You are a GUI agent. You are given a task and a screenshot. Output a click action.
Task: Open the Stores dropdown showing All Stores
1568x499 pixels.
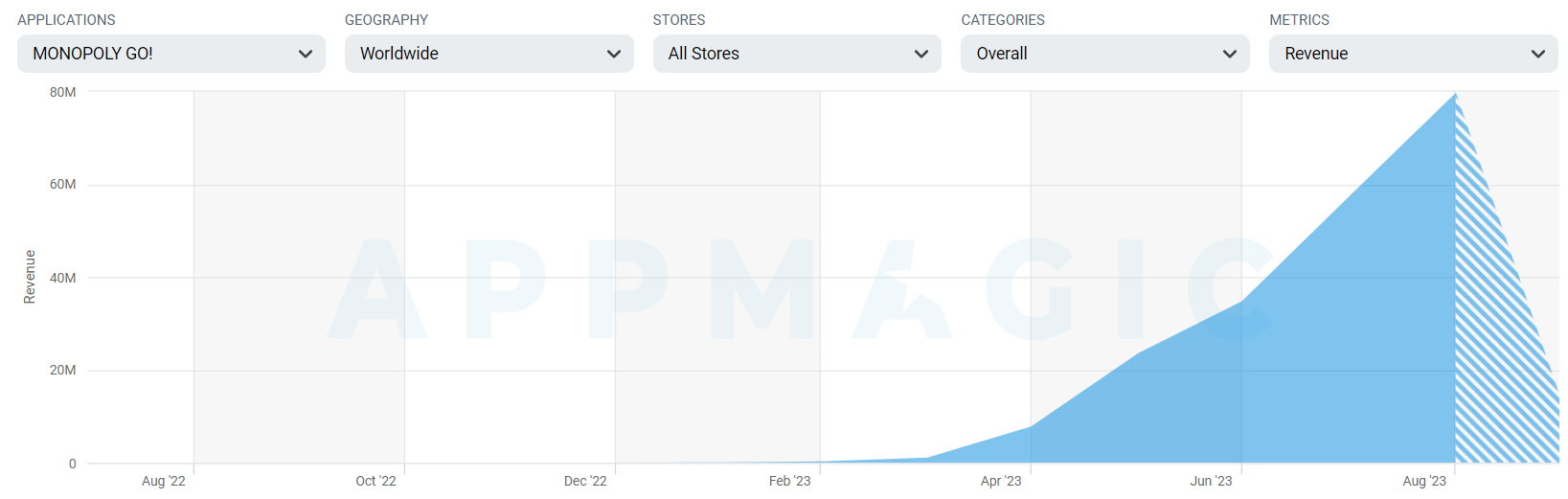pyautogui.click(x=797, y=54)
